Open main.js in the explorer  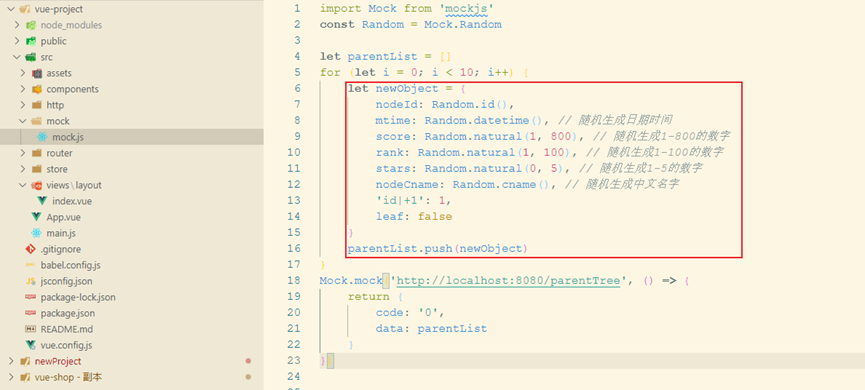click(x=61, y=233)
